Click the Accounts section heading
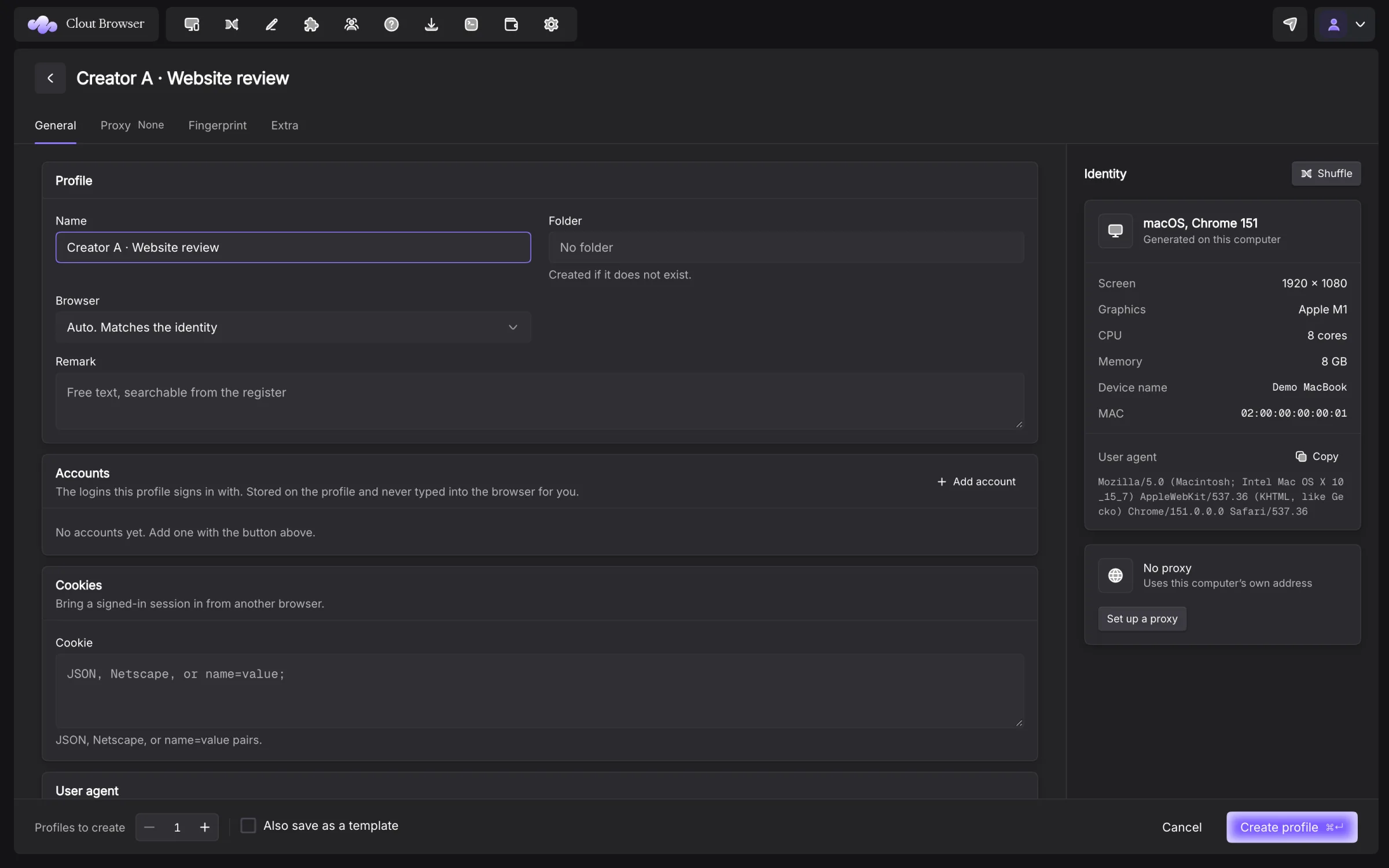 (x=82, y=473)
